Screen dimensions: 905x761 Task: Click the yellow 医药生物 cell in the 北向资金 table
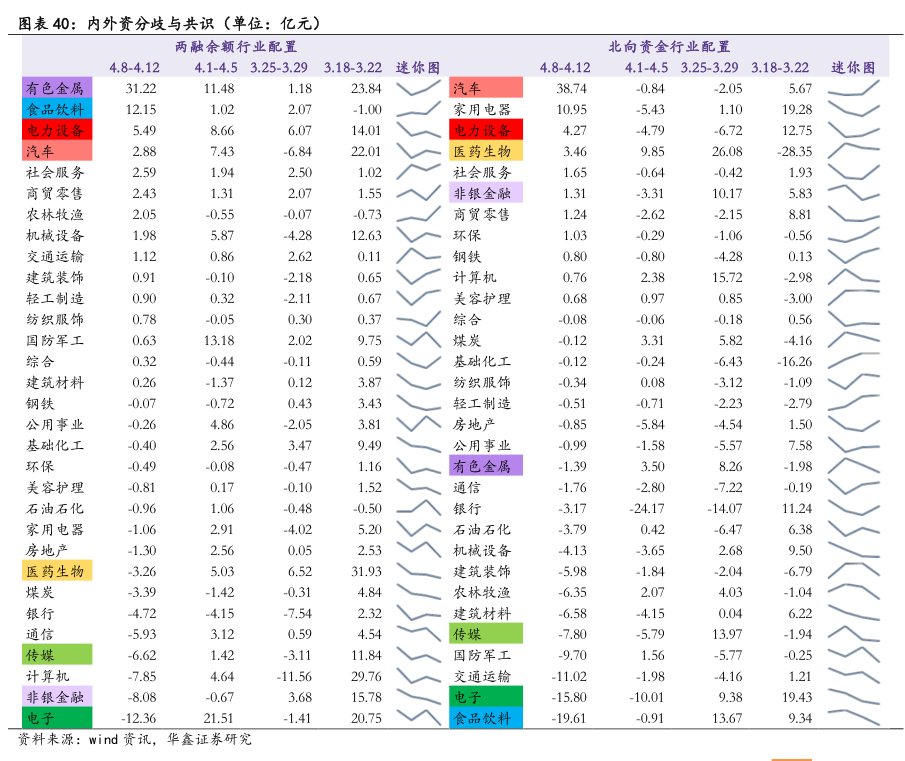click(x=486, y=152)
